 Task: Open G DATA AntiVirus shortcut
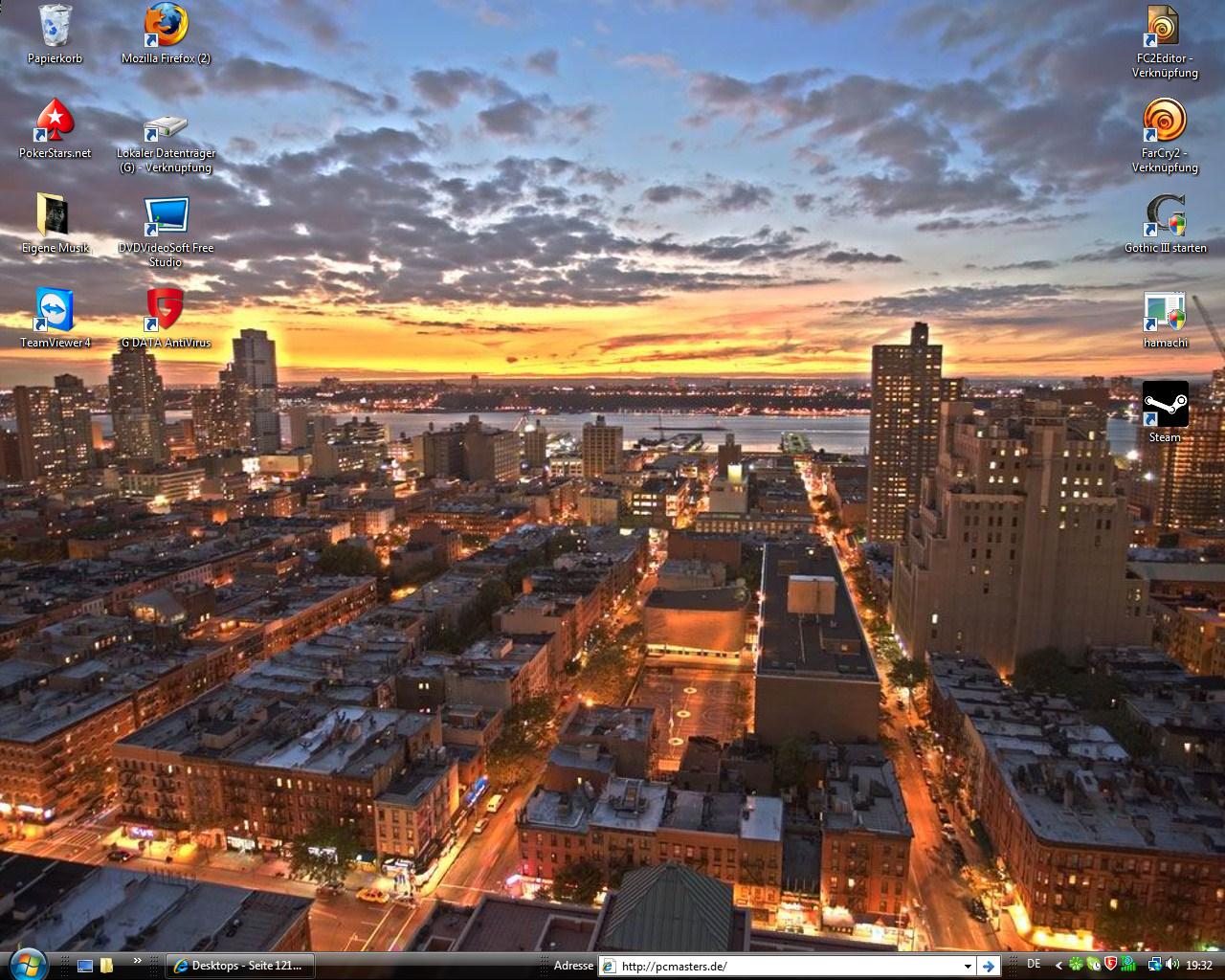[166, 310]
